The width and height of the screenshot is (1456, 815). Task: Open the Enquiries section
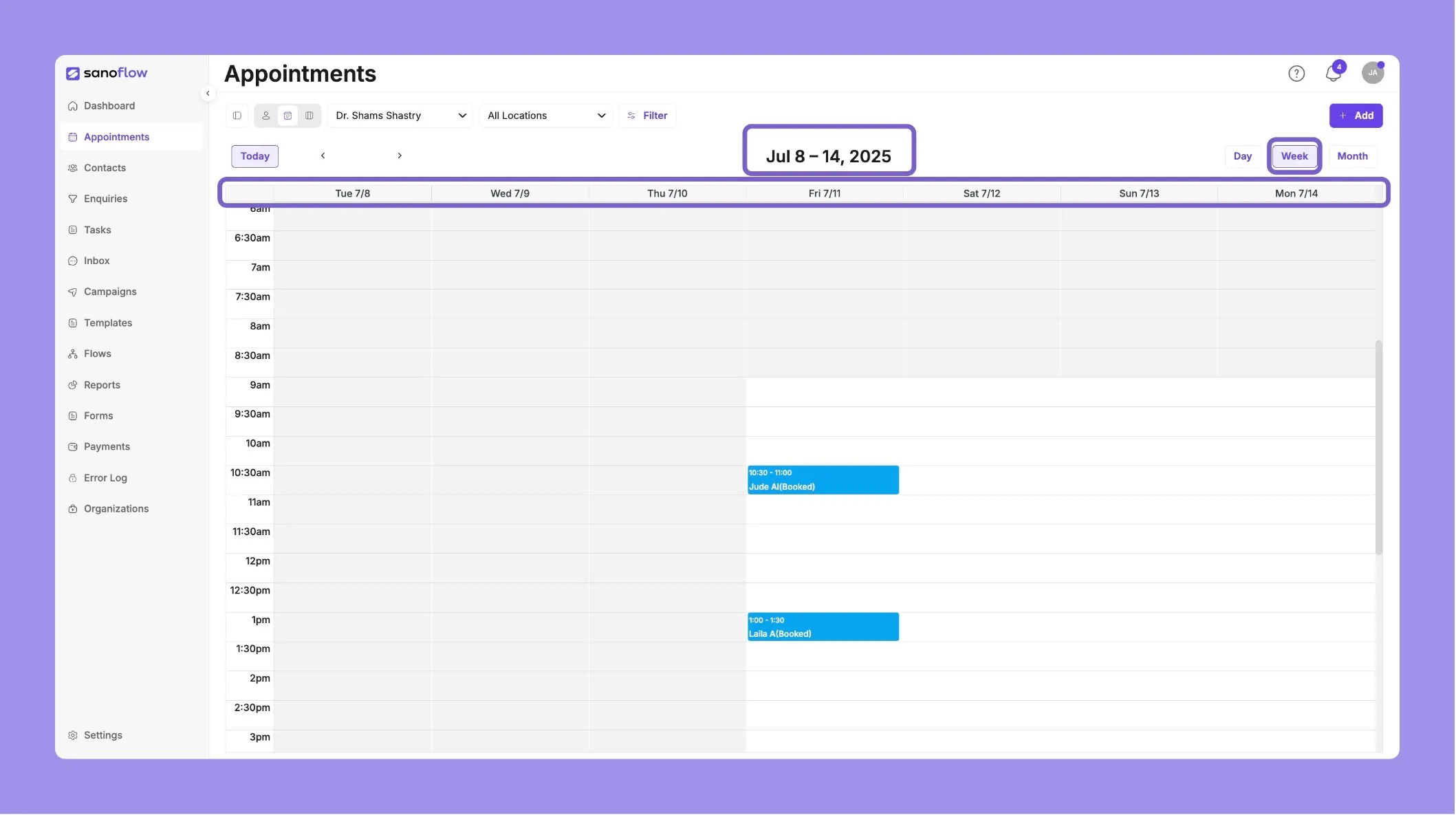pyautogui.click(x=105, y=199)
